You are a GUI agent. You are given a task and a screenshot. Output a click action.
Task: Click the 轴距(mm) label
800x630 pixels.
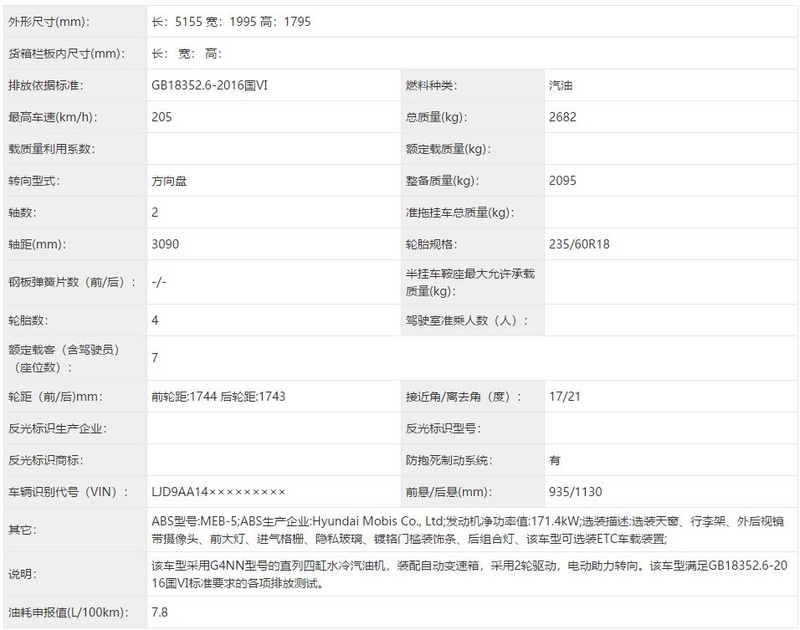coord(37,244)
